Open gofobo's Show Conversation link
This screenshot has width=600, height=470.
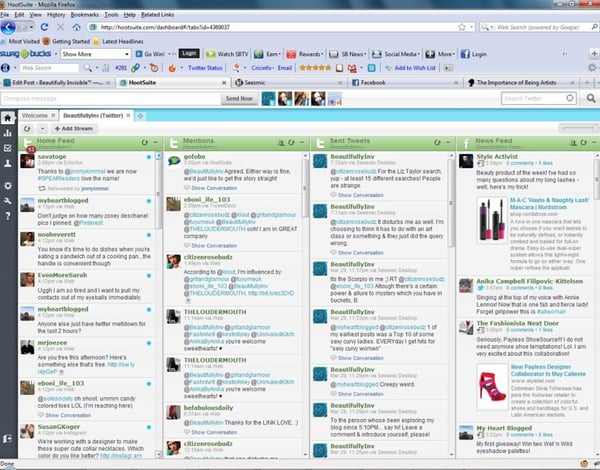pyautogui.click(x=214, y=188)
